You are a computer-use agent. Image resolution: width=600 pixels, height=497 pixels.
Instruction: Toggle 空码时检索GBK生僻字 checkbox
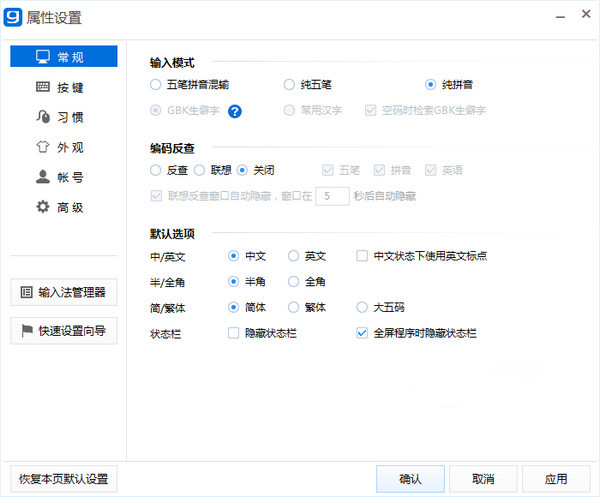pyautogui.click(x=370, y=111)
